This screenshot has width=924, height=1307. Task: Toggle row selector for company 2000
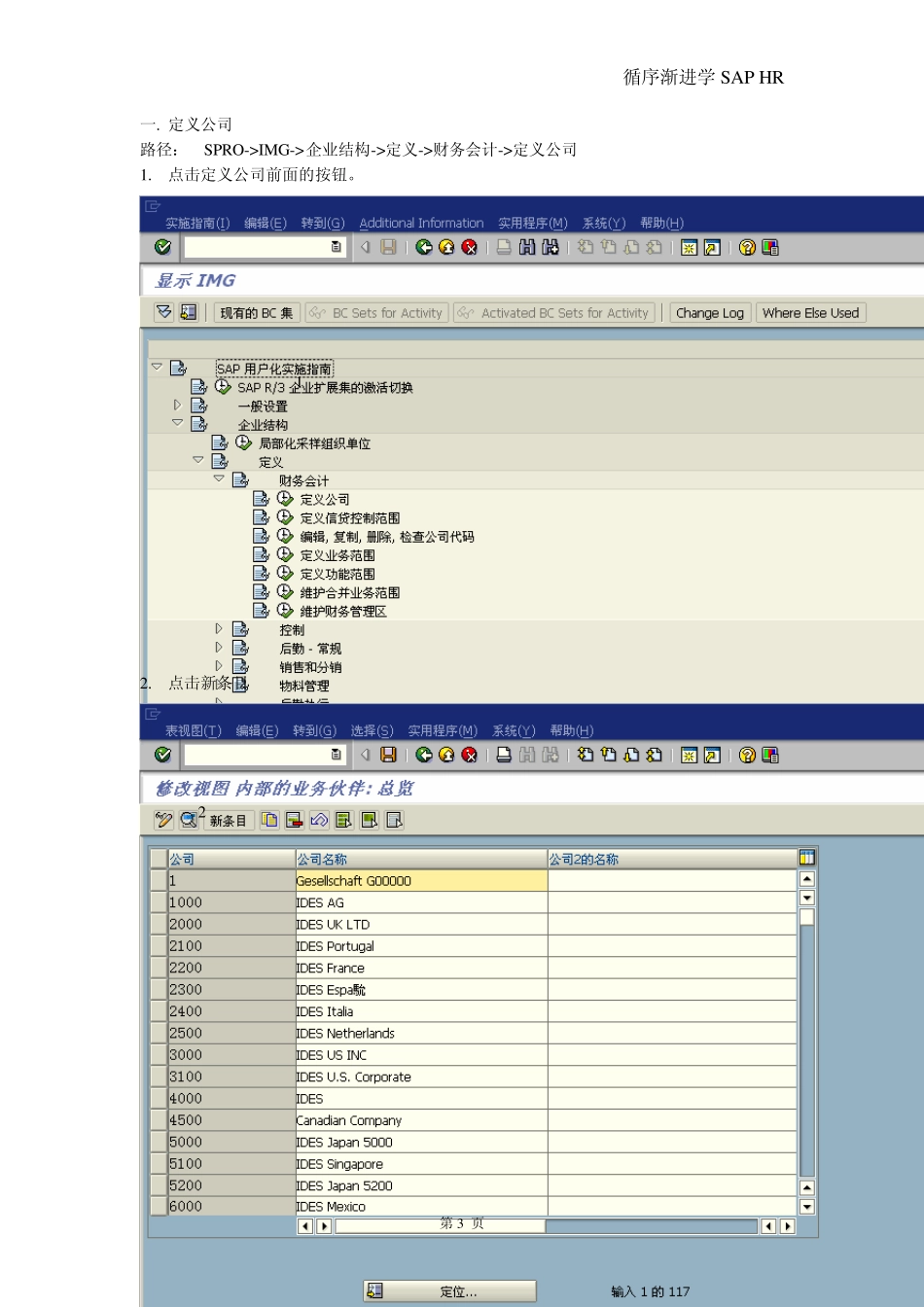pos(159,924)
